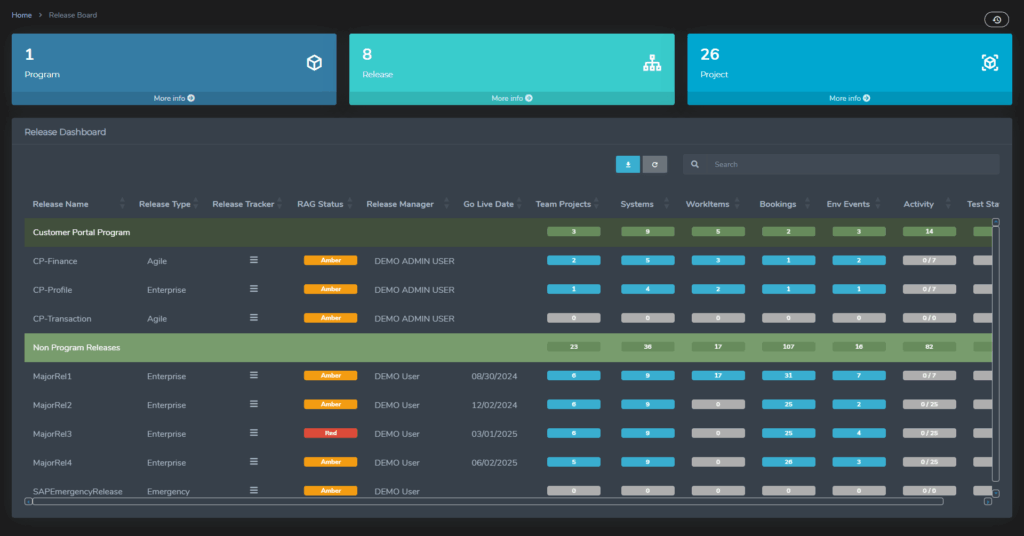Sort table by Release Name column

click(x=61, y=204)
